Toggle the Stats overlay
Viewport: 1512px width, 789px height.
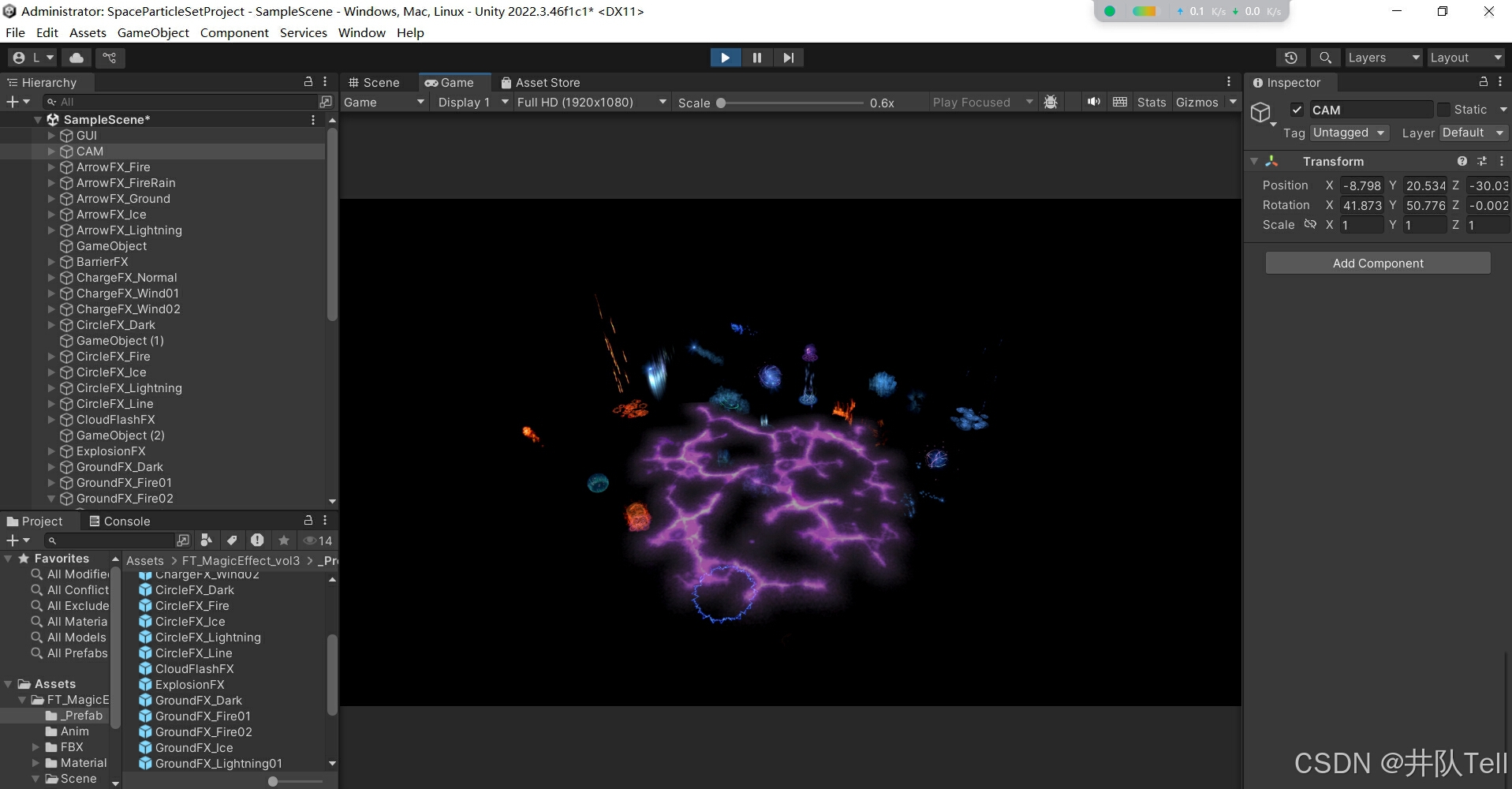click(x=1152, y=103)
